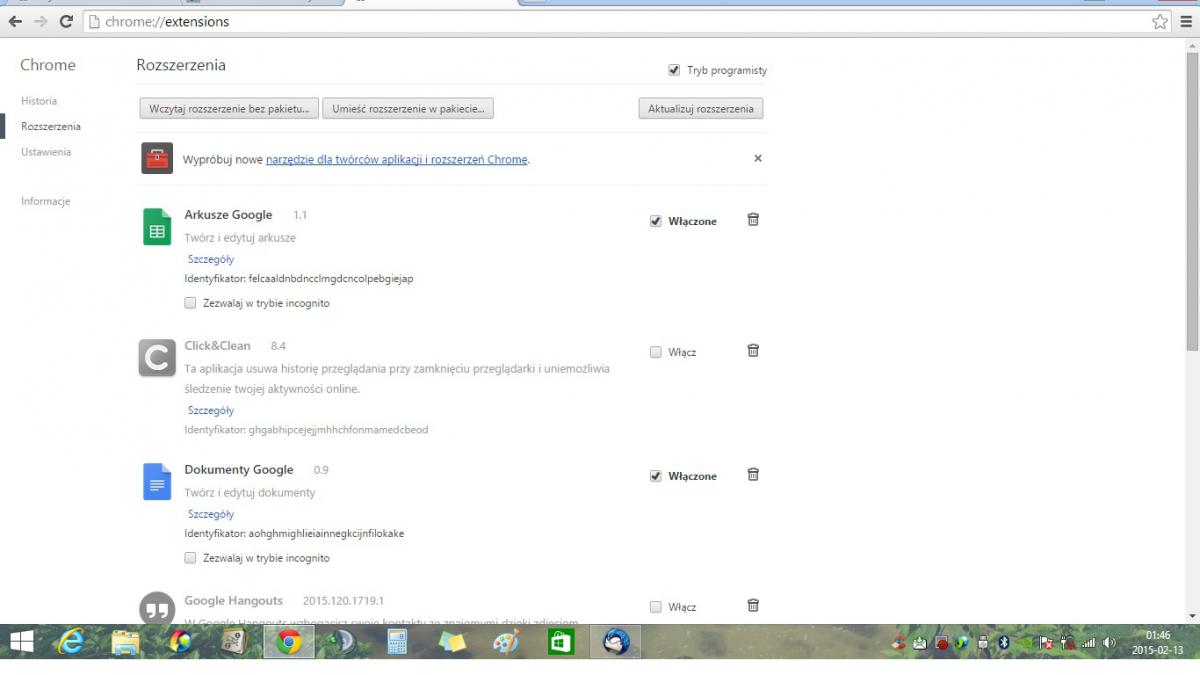
Task: Delete Click&Clean extension with trash icon
Action: click(x=753, y=351)
